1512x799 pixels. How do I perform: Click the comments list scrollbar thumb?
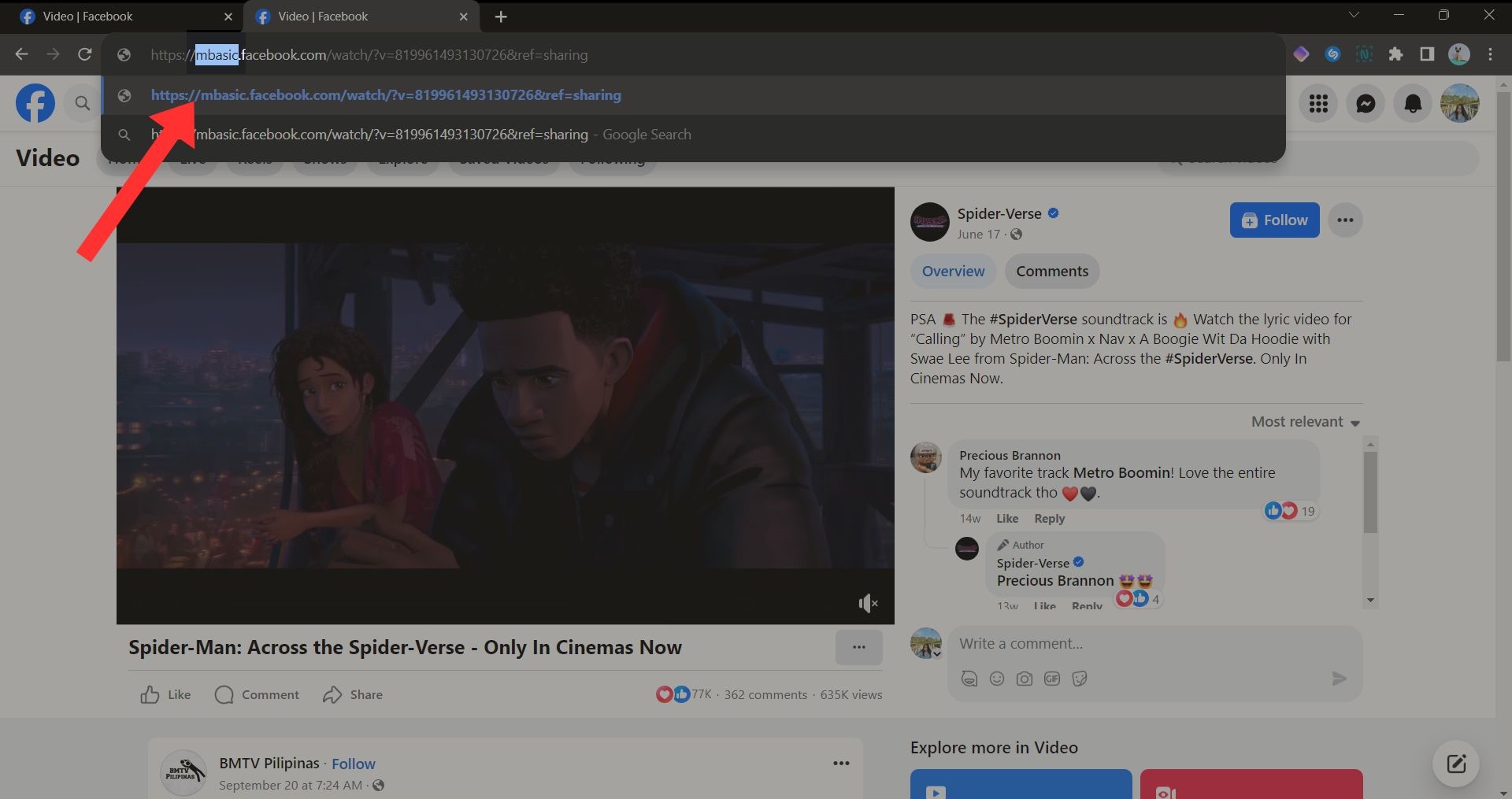(x=1370, y=492)
